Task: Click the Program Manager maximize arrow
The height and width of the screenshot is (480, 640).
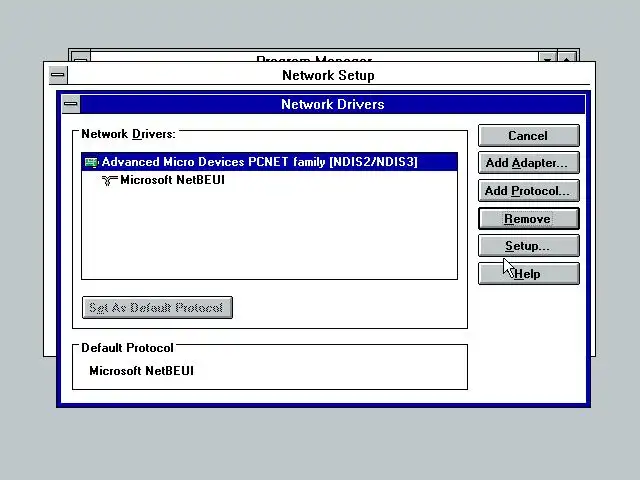Action: 567,58
